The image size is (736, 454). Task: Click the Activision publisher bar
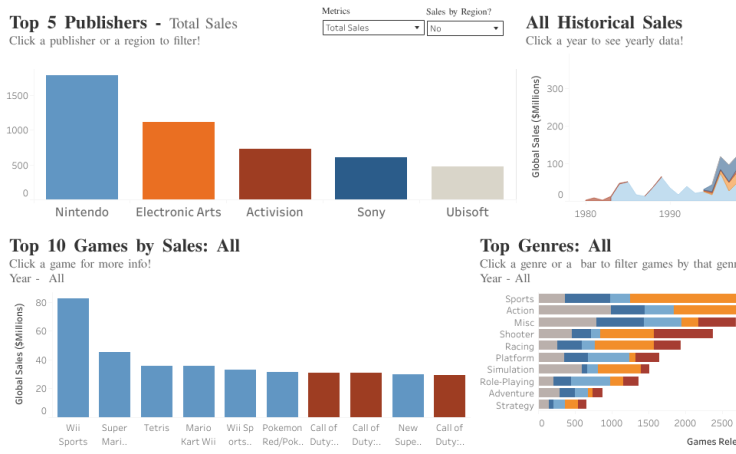[274, 174]
